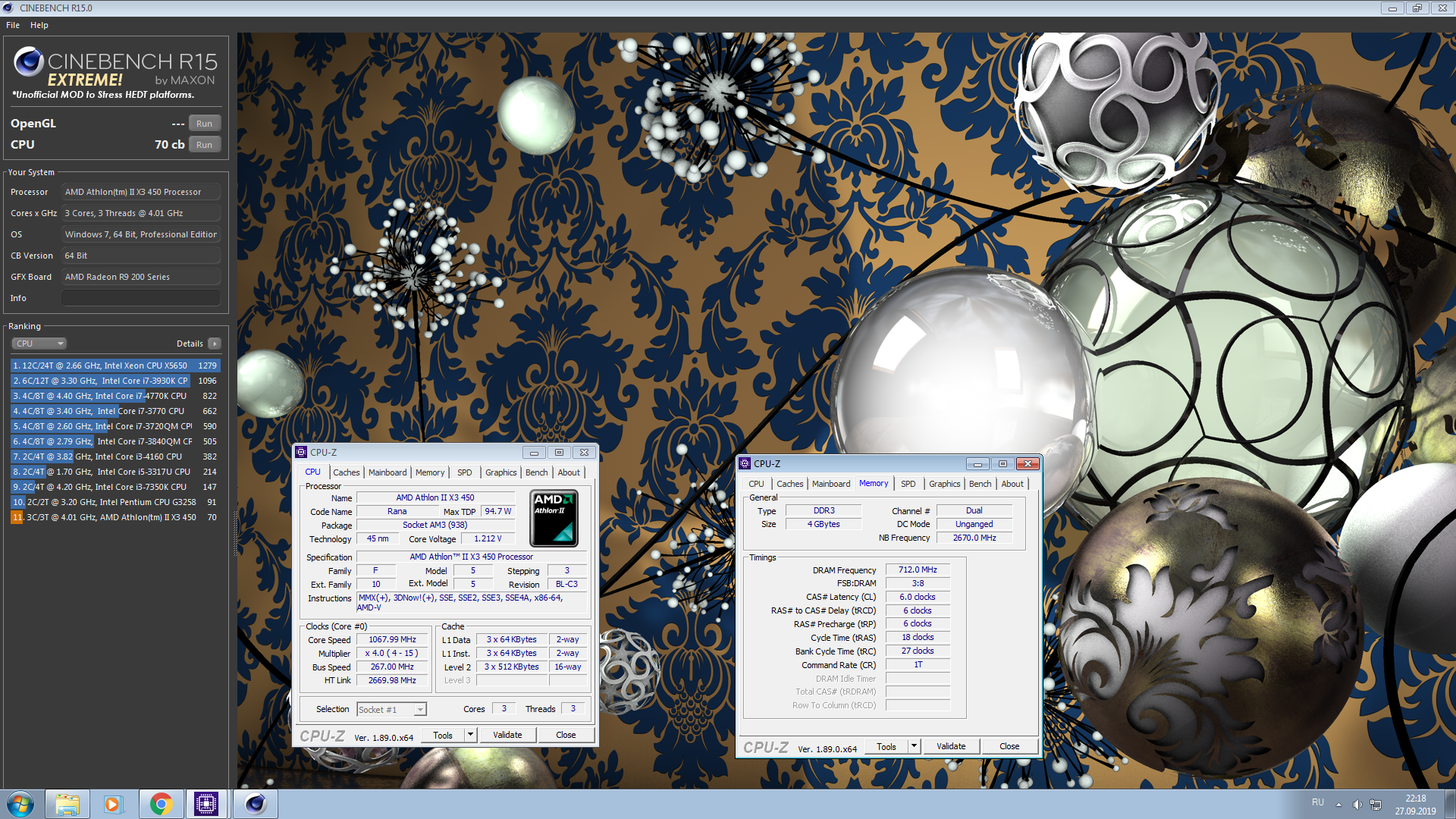
Task: Open Tools arrow in right CPU-Z
Action: point(914,746)
